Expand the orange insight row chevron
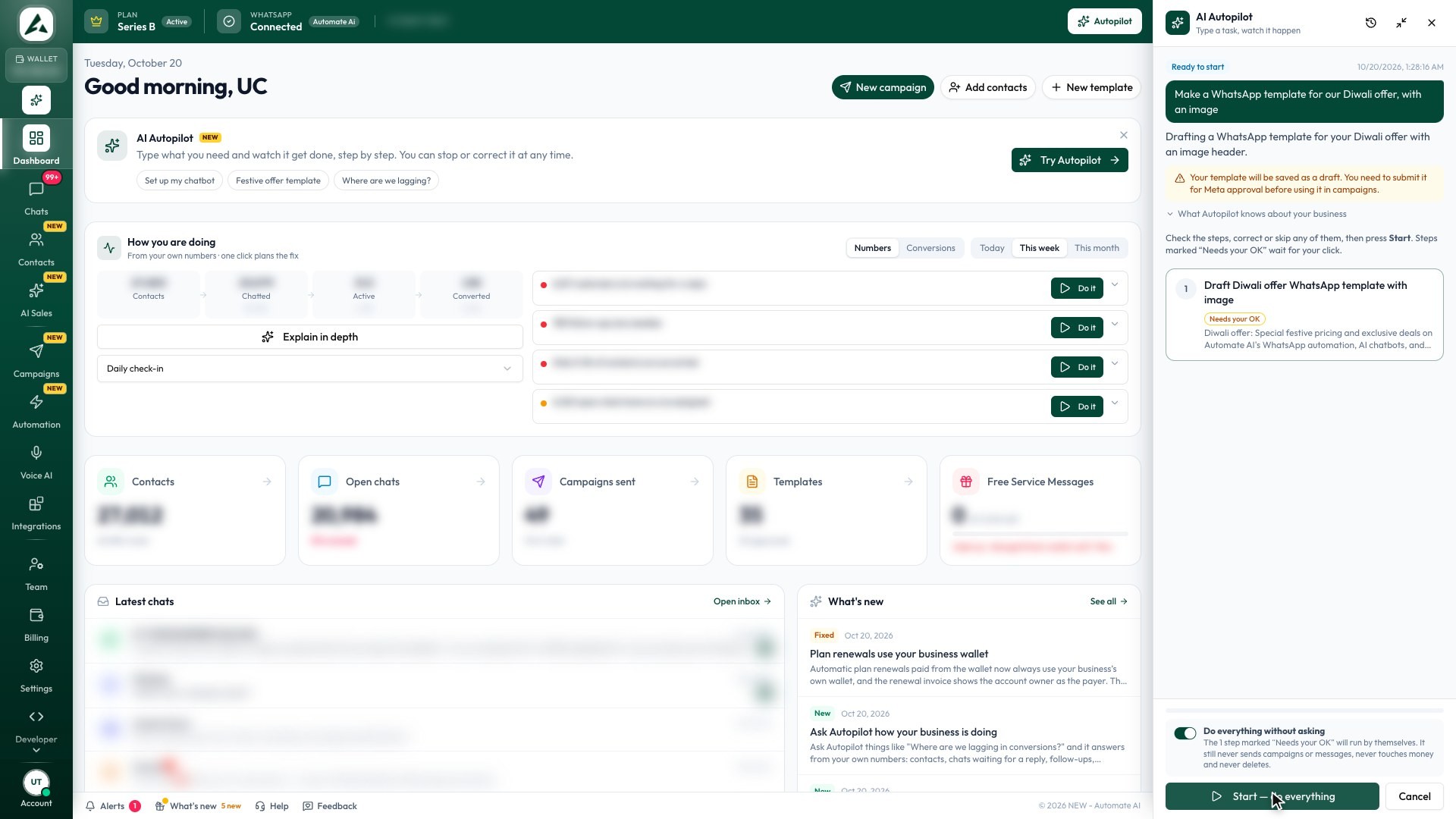 pos(1115,403)
